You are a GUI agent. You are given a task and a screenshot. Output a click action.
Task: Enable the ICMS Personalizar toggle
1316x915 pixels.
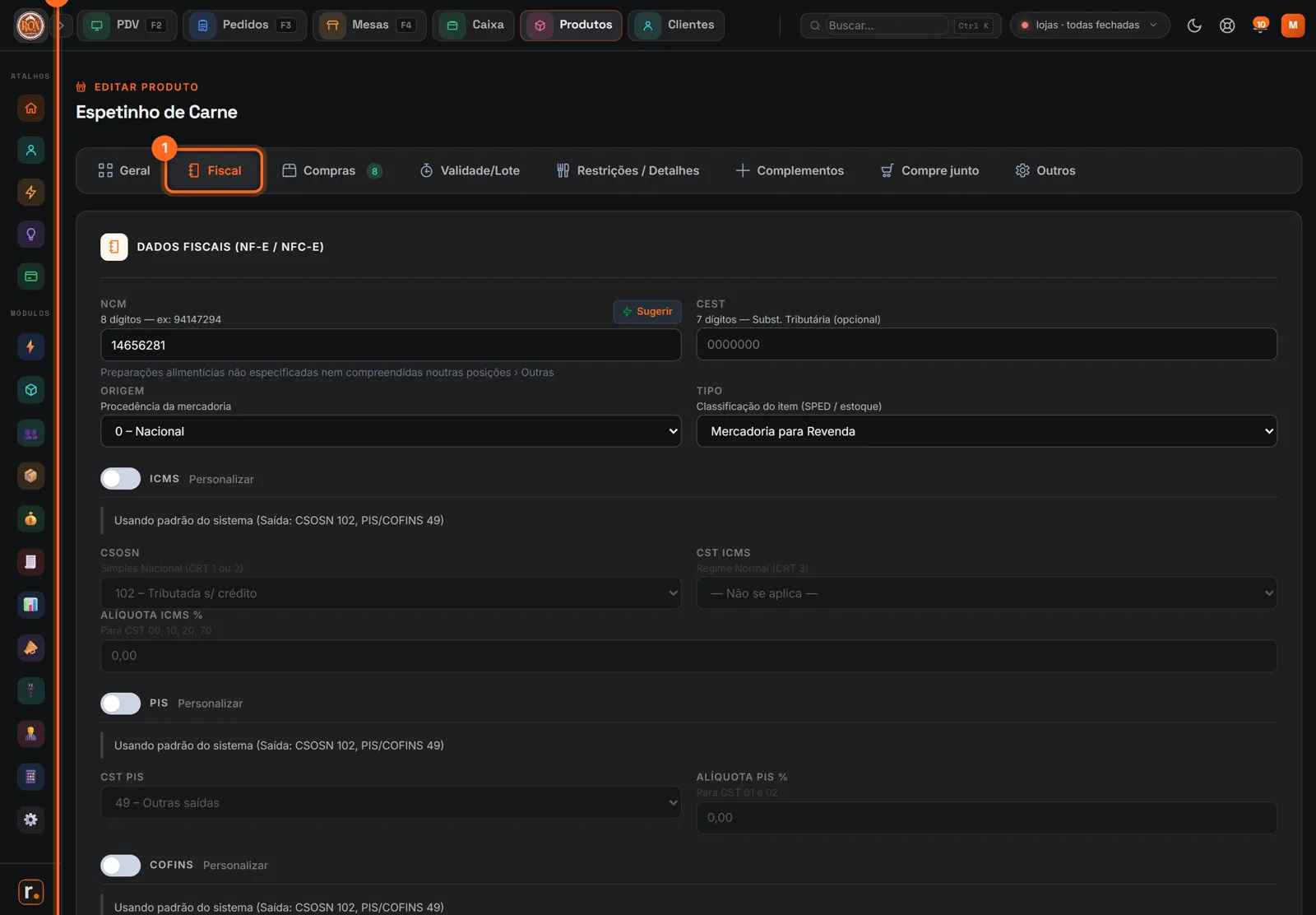[121, 479]
